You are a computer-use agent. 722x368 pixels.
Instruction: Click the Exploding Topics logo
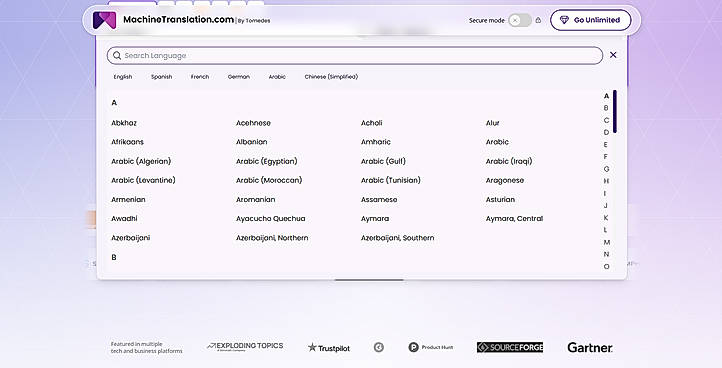click(x=245, y=346)
